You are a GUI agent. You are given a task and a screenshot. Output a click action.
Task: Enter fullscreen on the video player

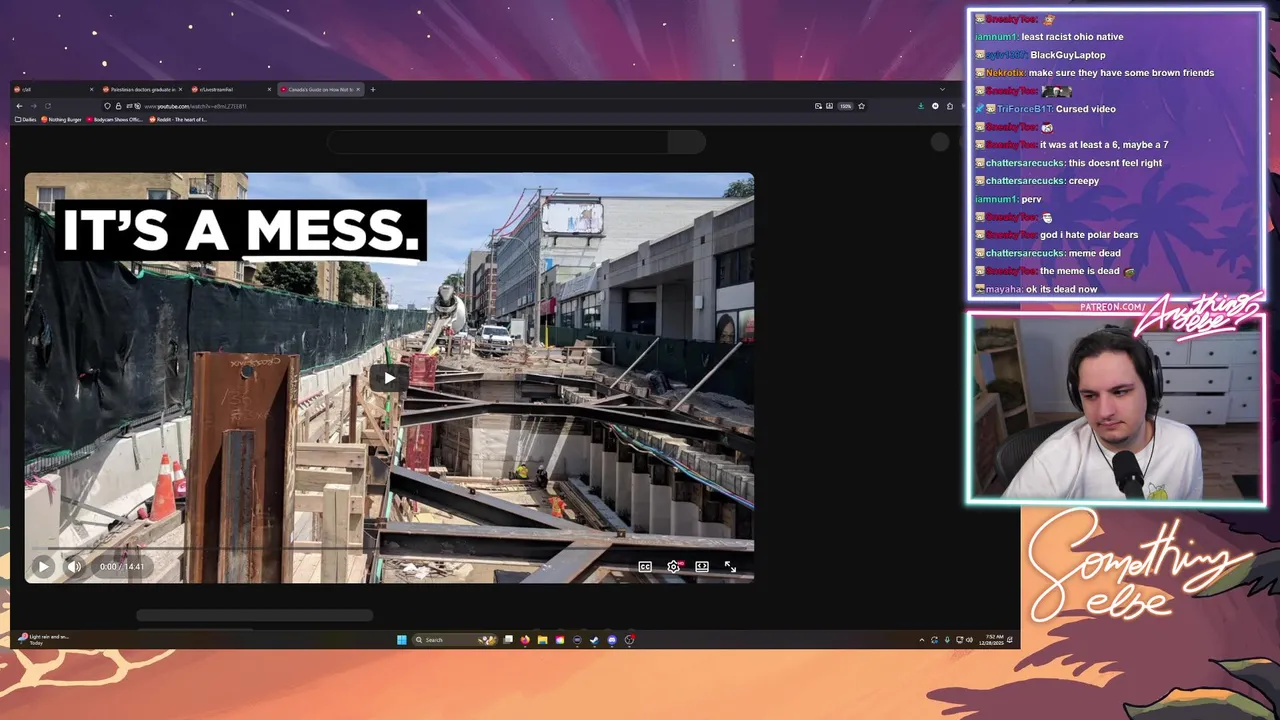click(730, 567)
